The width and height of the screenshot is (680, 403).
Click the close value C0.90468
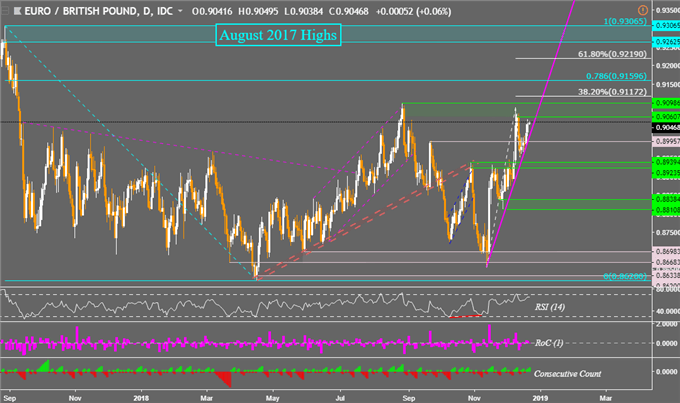349,11
